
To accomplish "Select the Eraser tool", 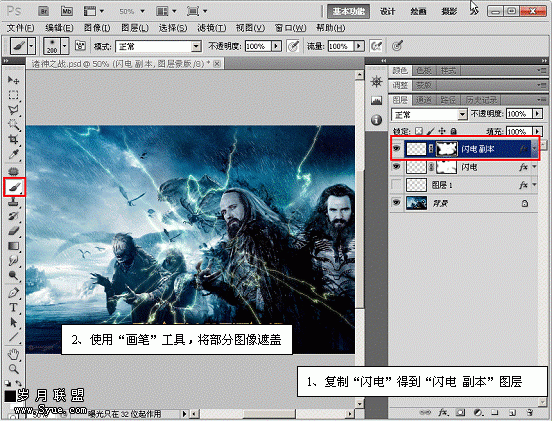I will tap(13, 231).
